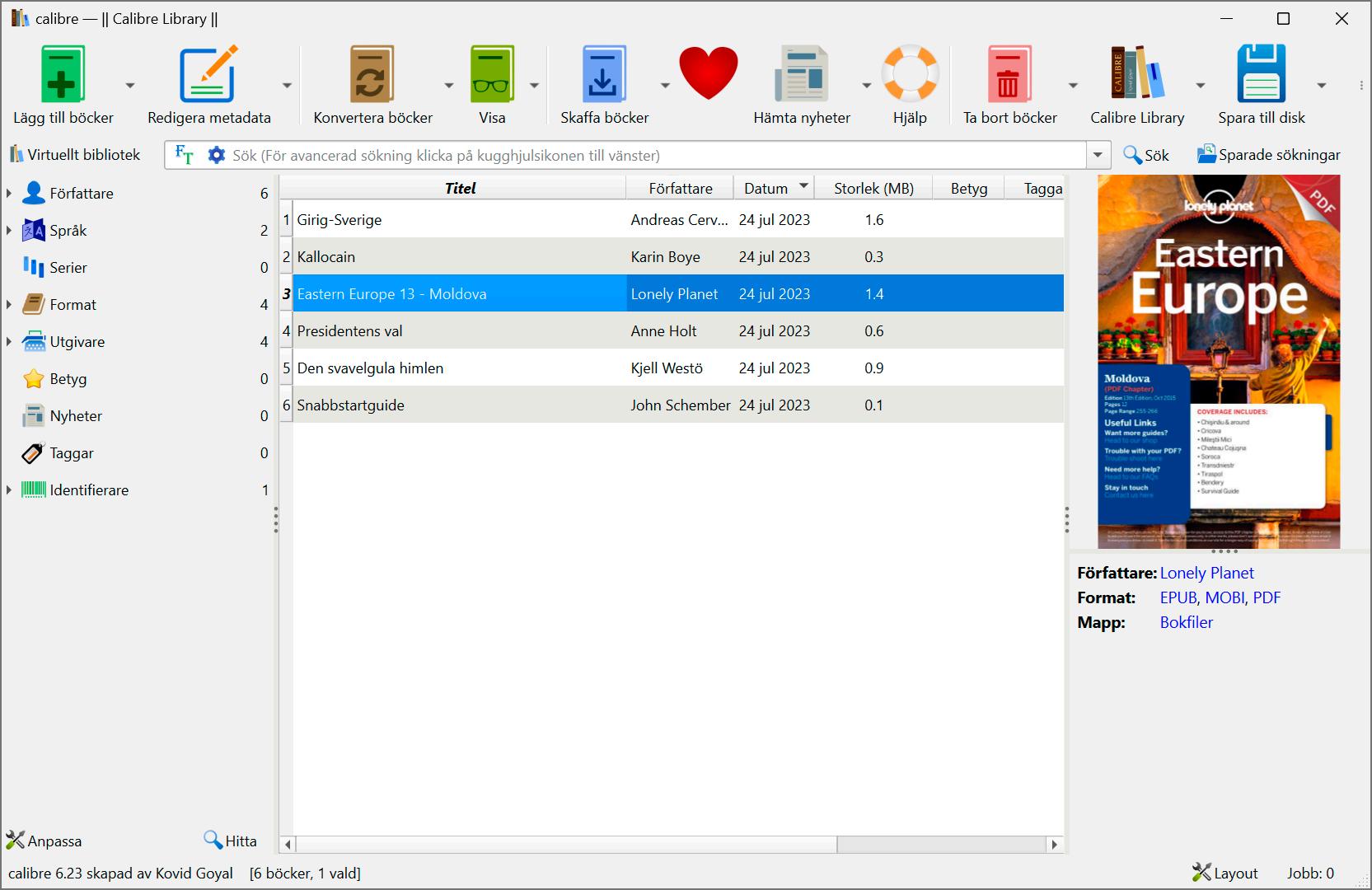Open the Layout button in status bar
Screen dimensions: 1372x890
(x=1225, y=874)
